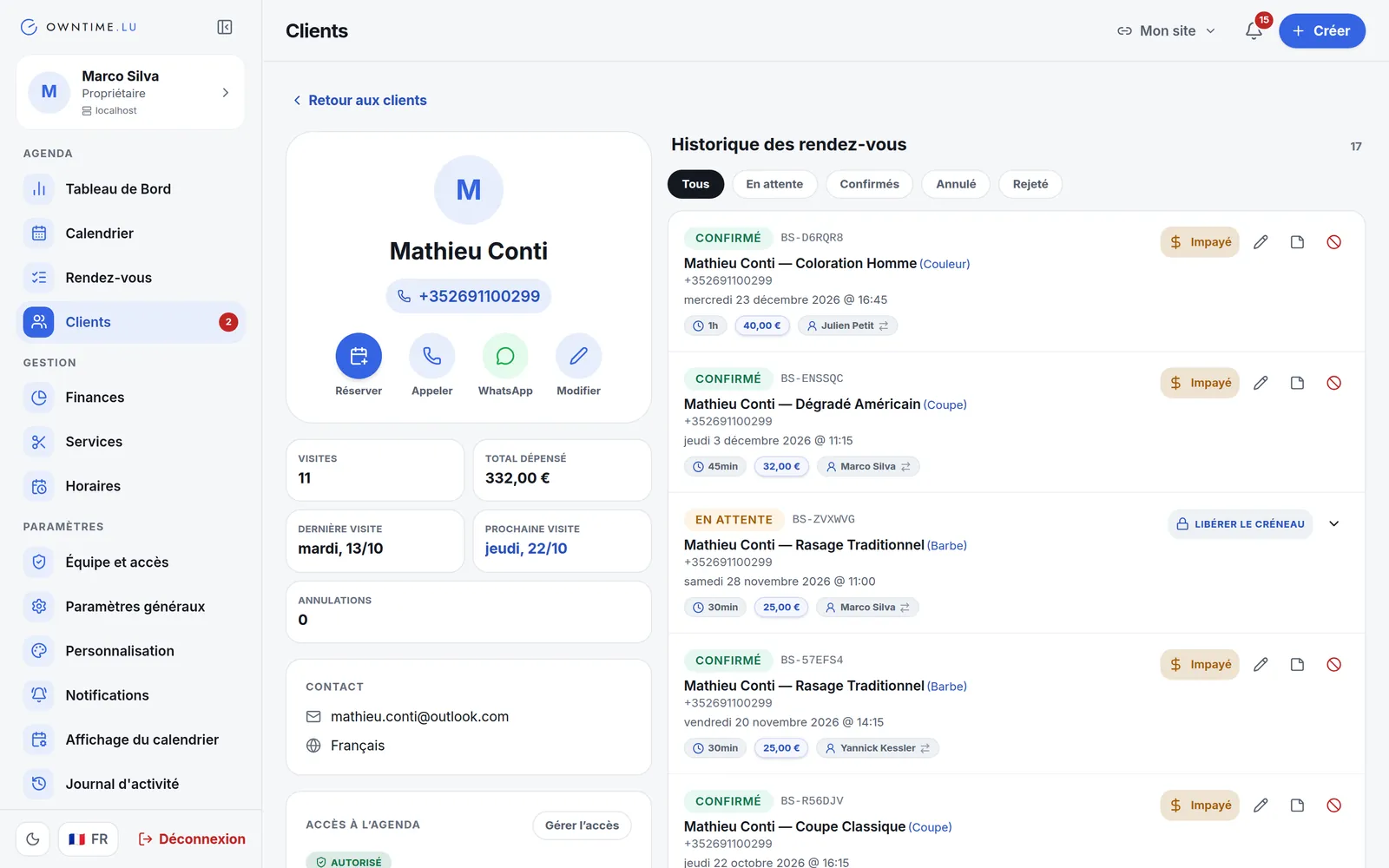Open Calendrier in sidebar

[130, 233]
